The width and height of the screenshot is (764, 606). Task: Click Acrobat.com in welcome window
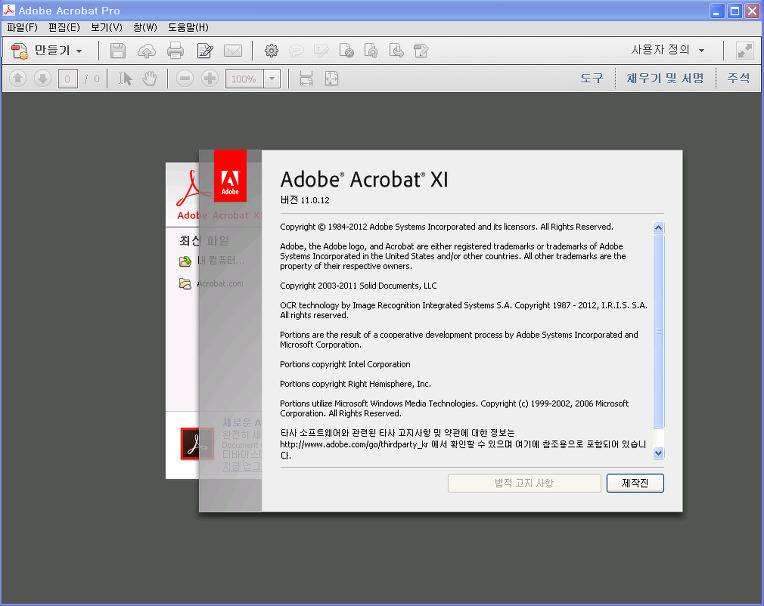(211, 284)
